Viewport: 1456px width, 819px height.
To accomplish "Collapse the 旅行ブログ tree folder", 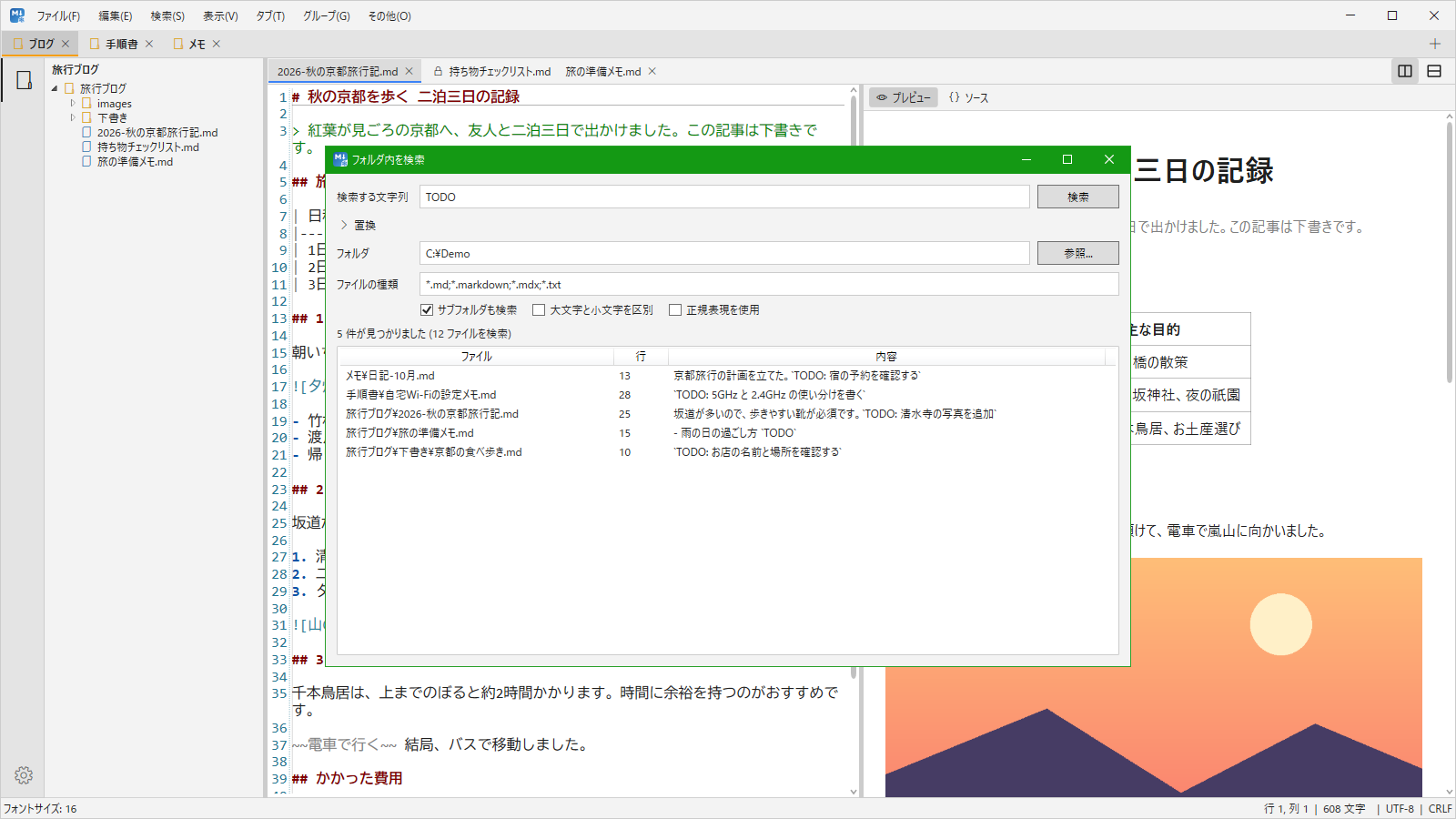I will 55,88.
